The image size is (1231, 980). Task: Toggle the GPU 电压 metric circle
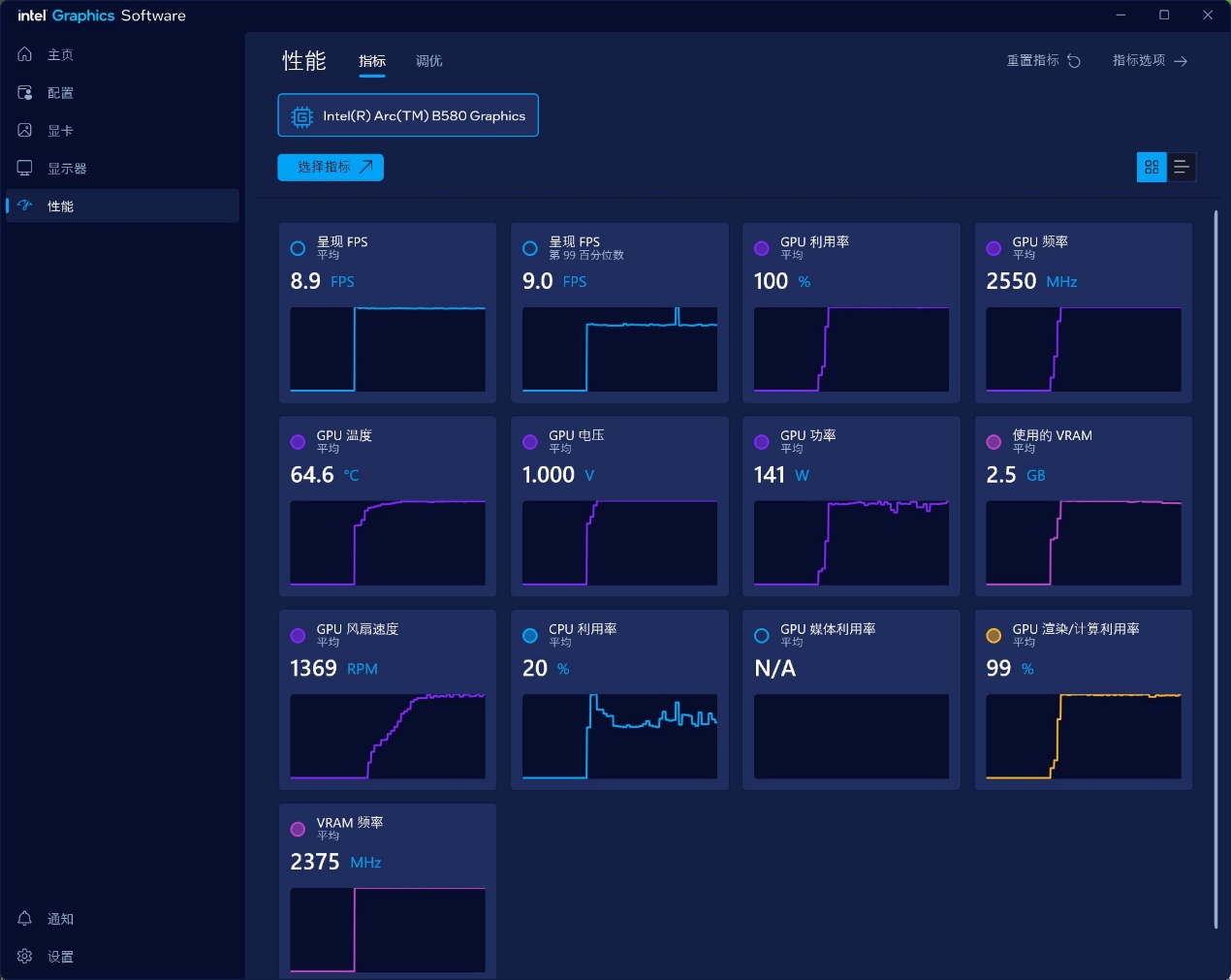pyautogui.click(x=530, y=442)
